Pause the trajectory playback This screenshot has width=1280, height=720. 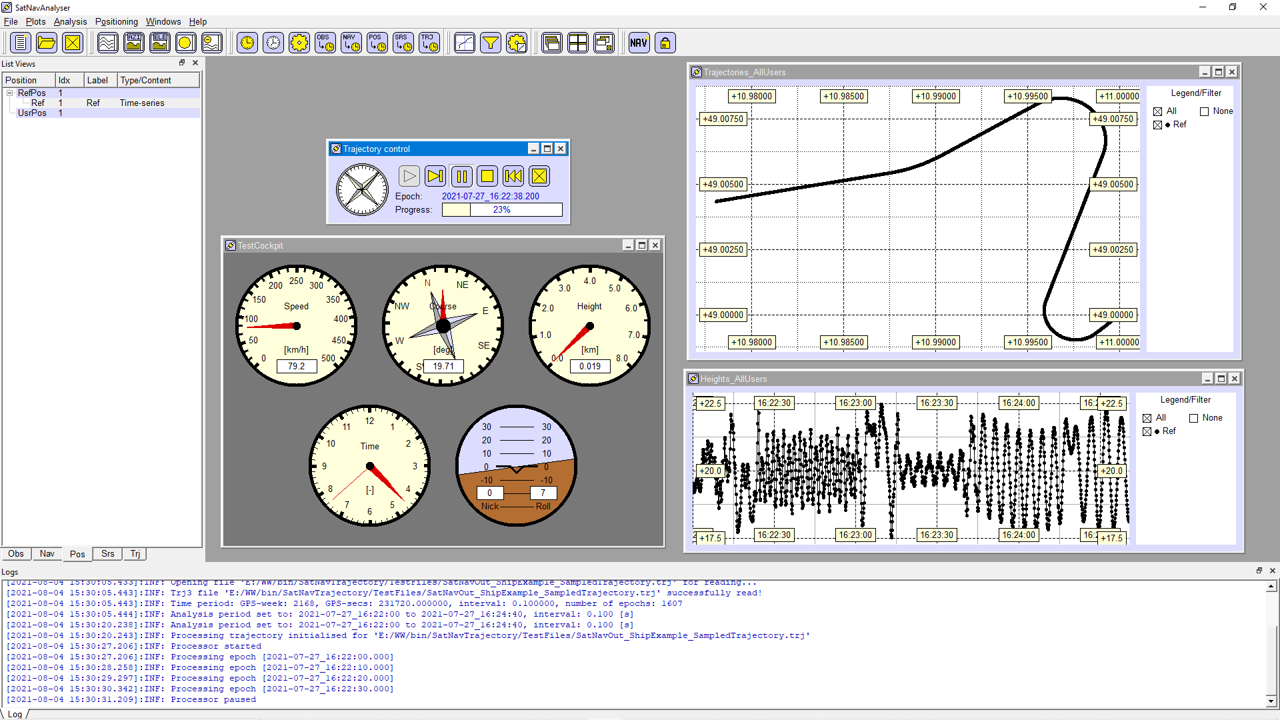click(461, 176)
